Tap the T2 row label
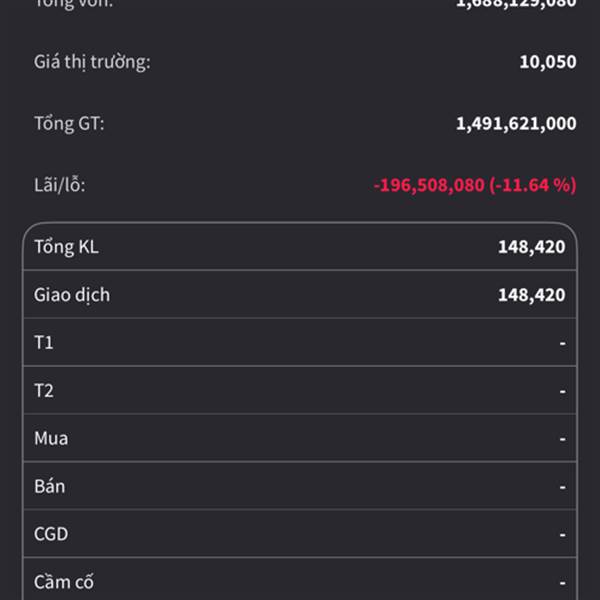The image size is (600, 600). (x=44, y=391)
